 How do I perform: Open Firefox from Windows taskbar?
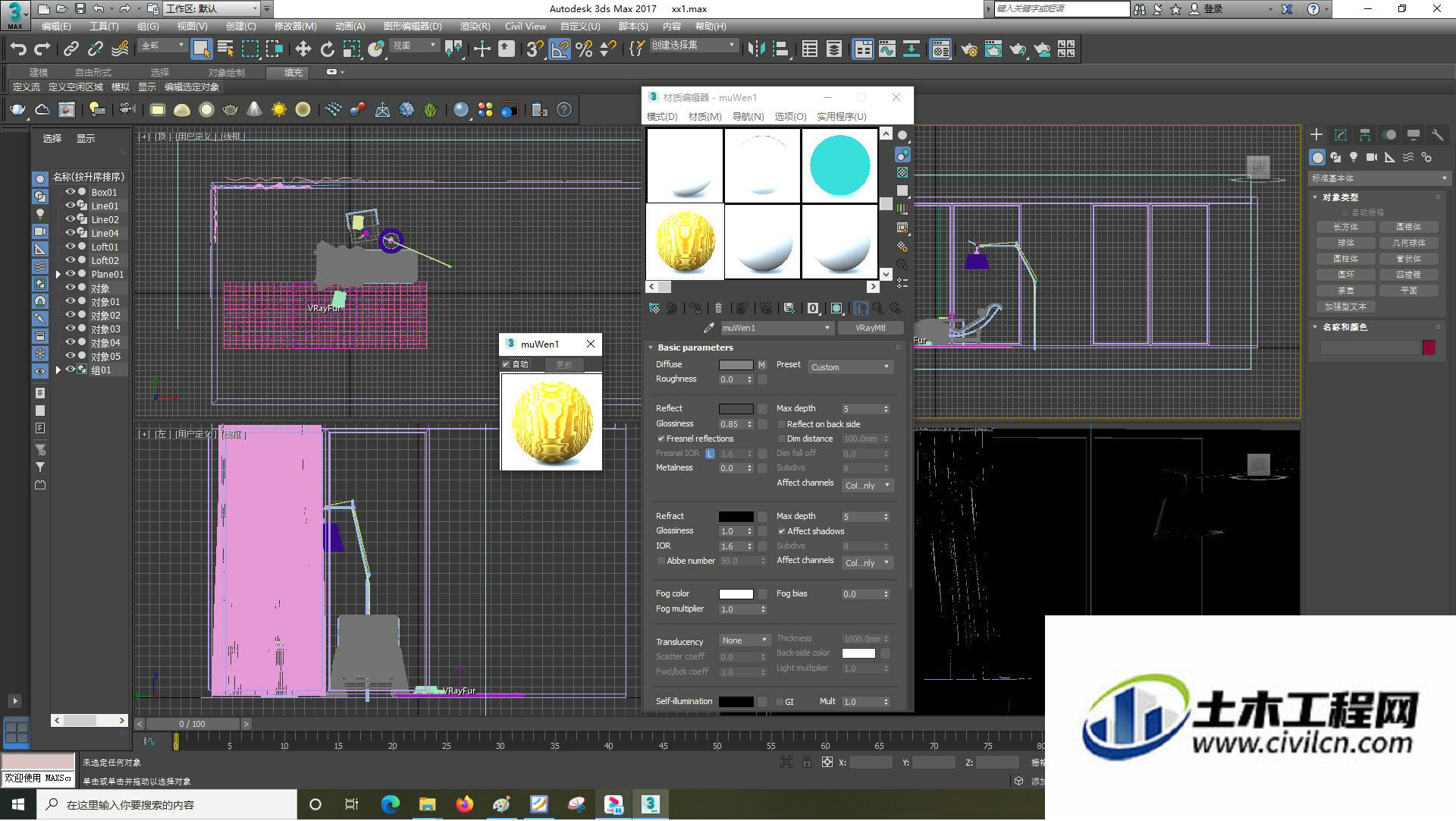click(x=464, y=804)
